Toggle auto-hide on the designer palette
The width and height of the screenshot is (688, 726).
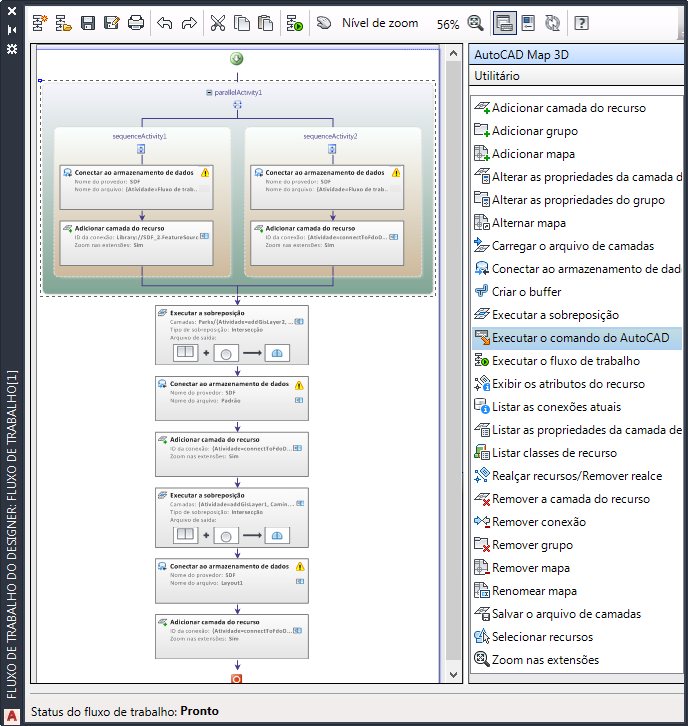click(12, 30)
